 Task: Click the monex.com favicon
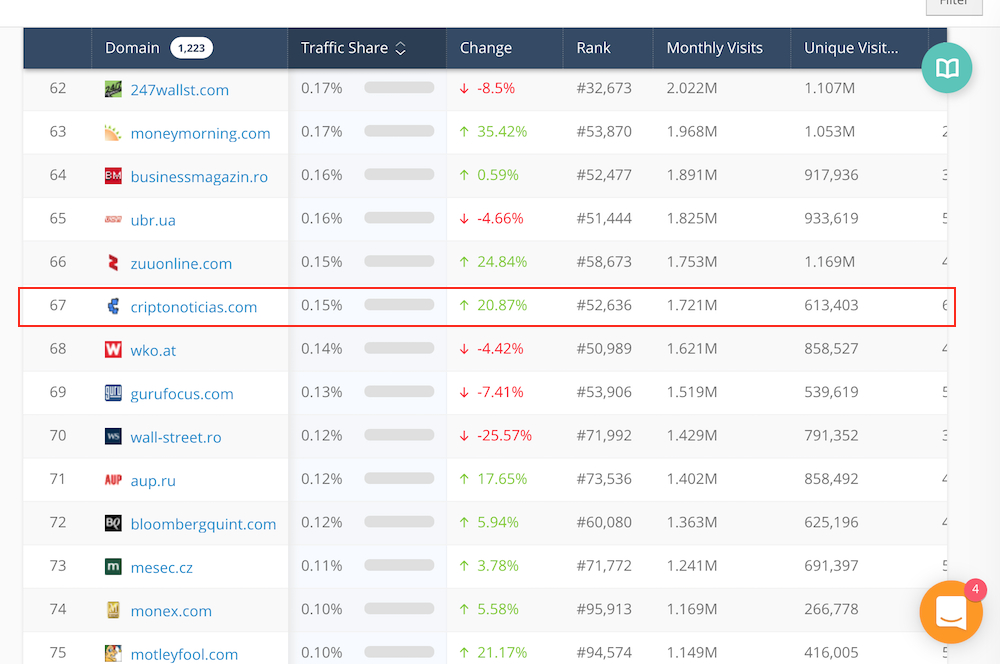click(x=113, y=610)
